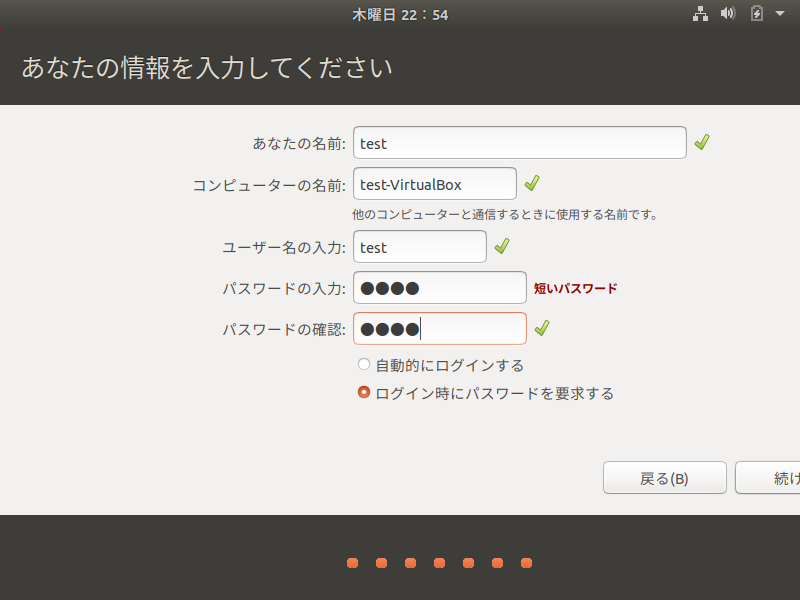Click the label コンピューターの名前:
This screenshot has height=600, width=800.
pos(269,185)
